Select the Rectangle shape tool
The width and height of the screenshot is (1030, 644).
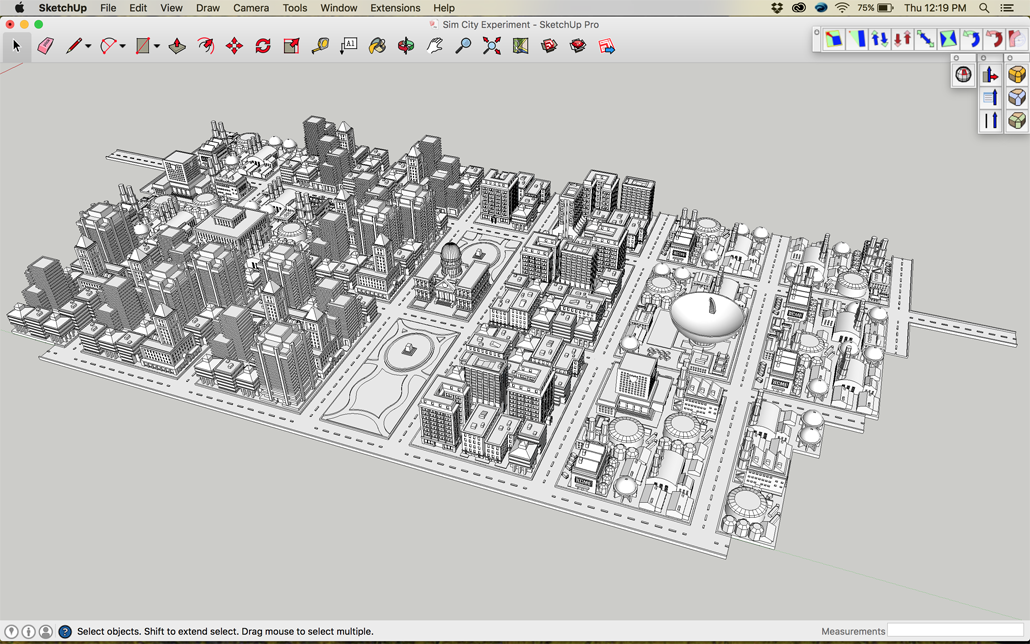(143, 46)
